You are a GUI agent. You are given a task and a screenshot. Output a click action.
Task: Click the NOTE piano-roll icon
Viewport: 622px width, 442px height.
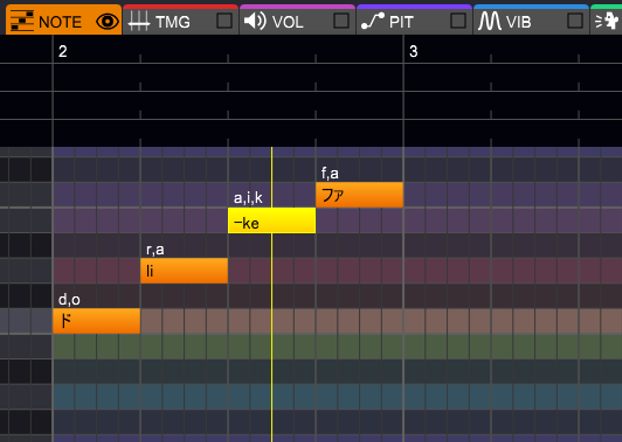(x=22, y=21)
